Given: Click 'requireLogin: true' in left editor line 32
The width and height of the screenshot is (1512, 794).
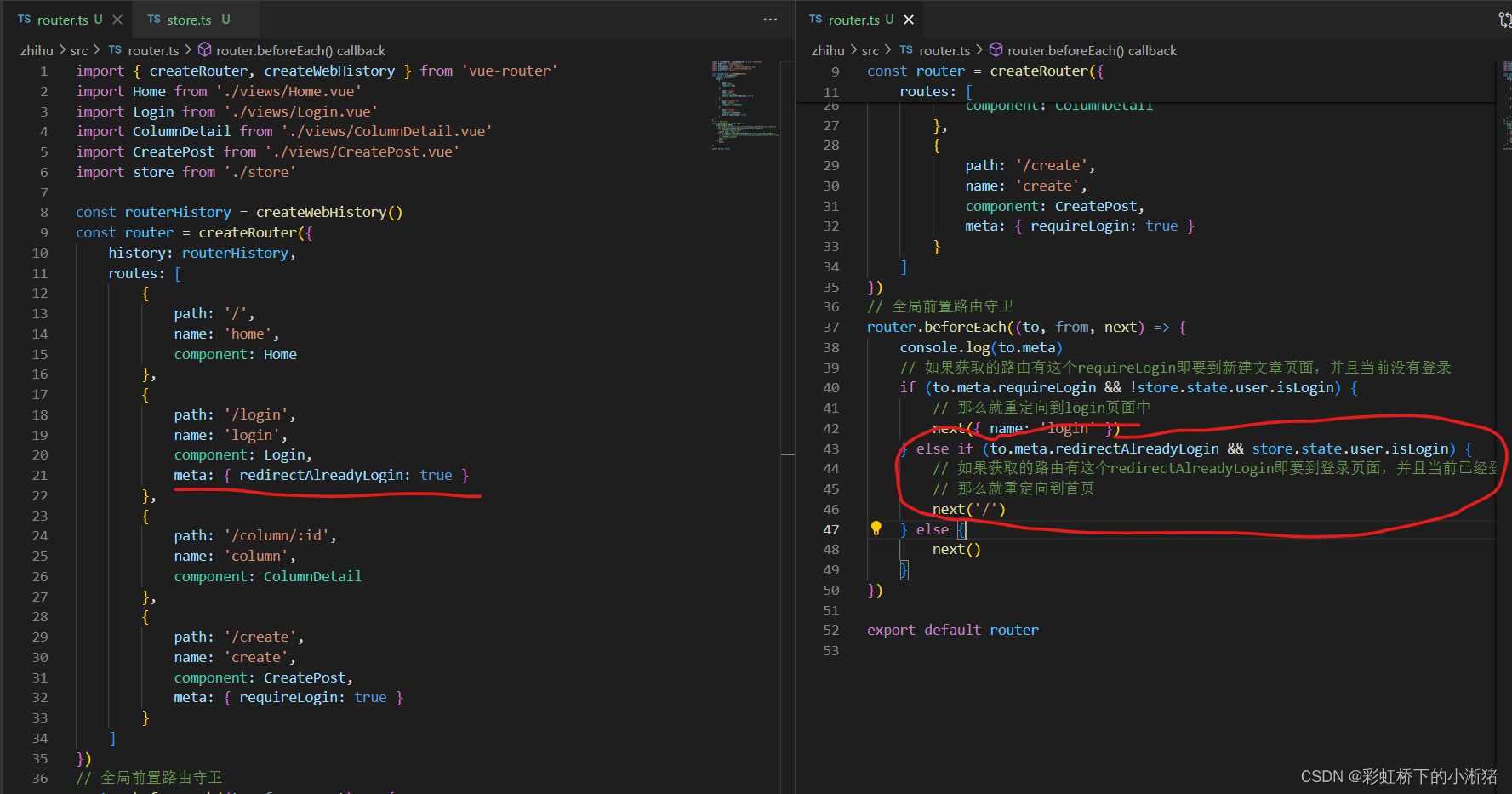Looking at the screenshot, I should click(x=313, y=698).
